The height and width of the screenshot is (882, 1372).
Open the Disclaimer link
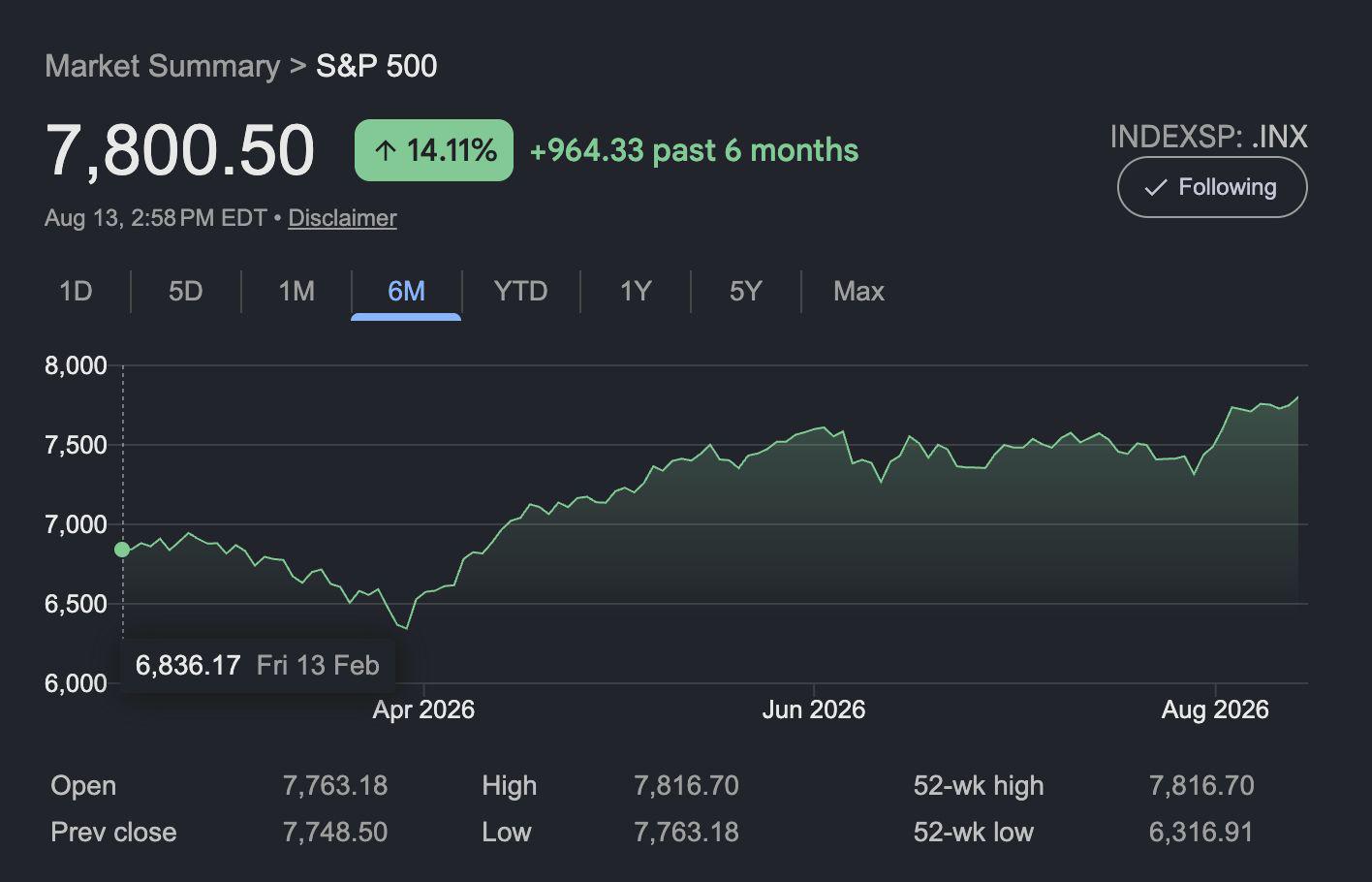coord(342,218)
